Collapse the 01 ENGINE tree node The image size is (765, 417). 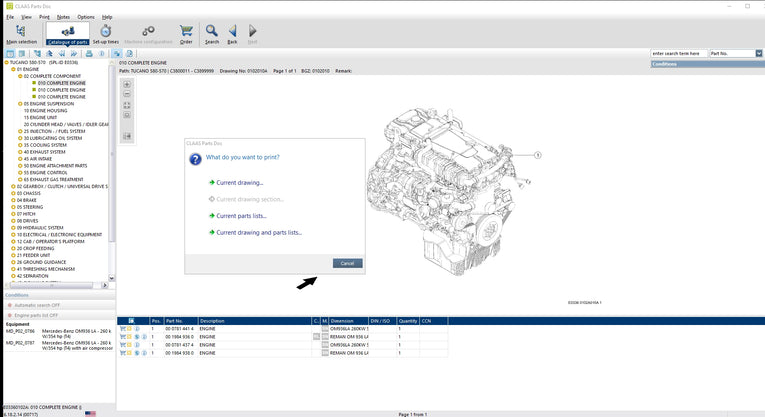coord(13,69)
